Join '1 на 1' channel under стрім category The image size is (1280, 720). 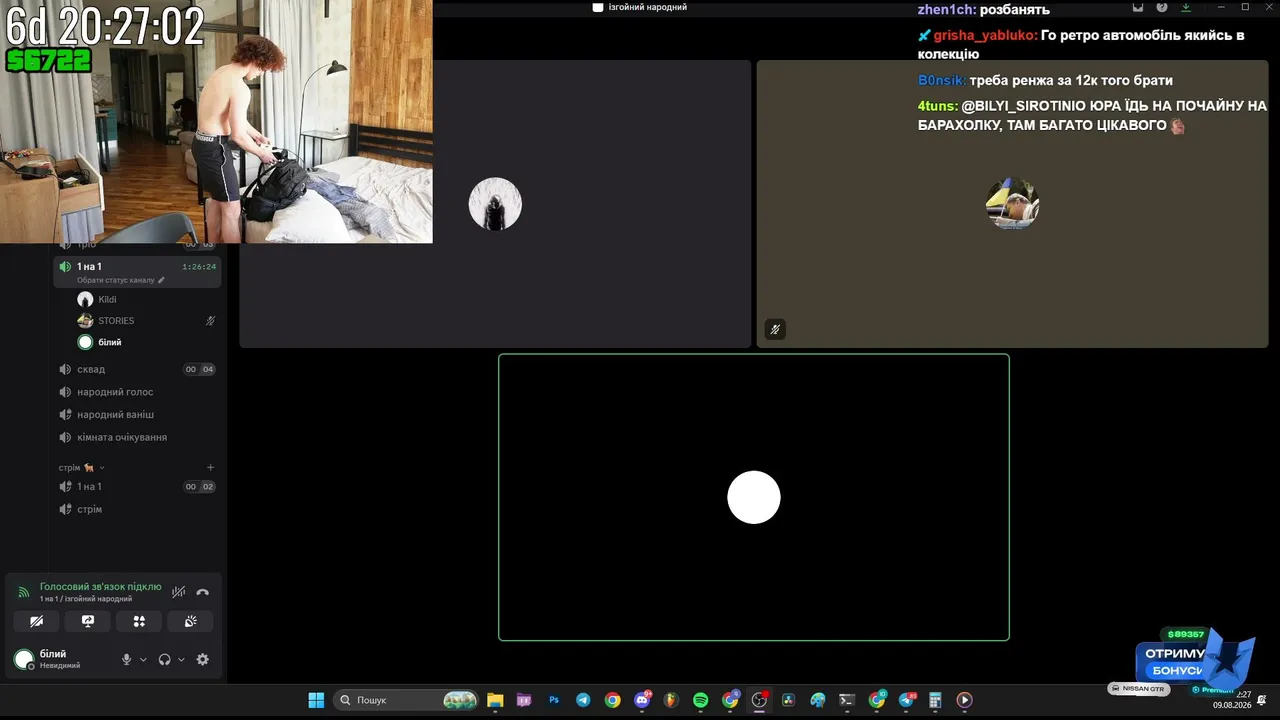137,487
